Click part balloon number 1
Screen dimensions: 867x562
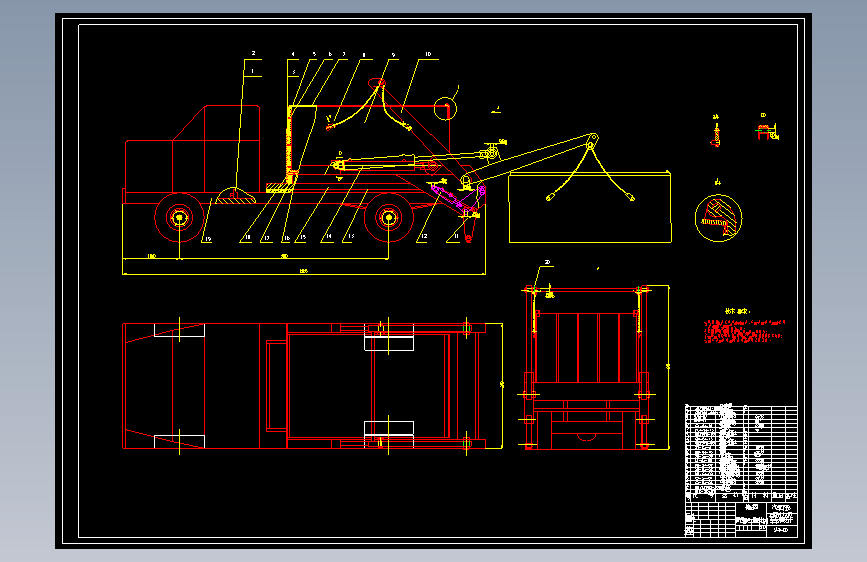click(x=253, y=71)
